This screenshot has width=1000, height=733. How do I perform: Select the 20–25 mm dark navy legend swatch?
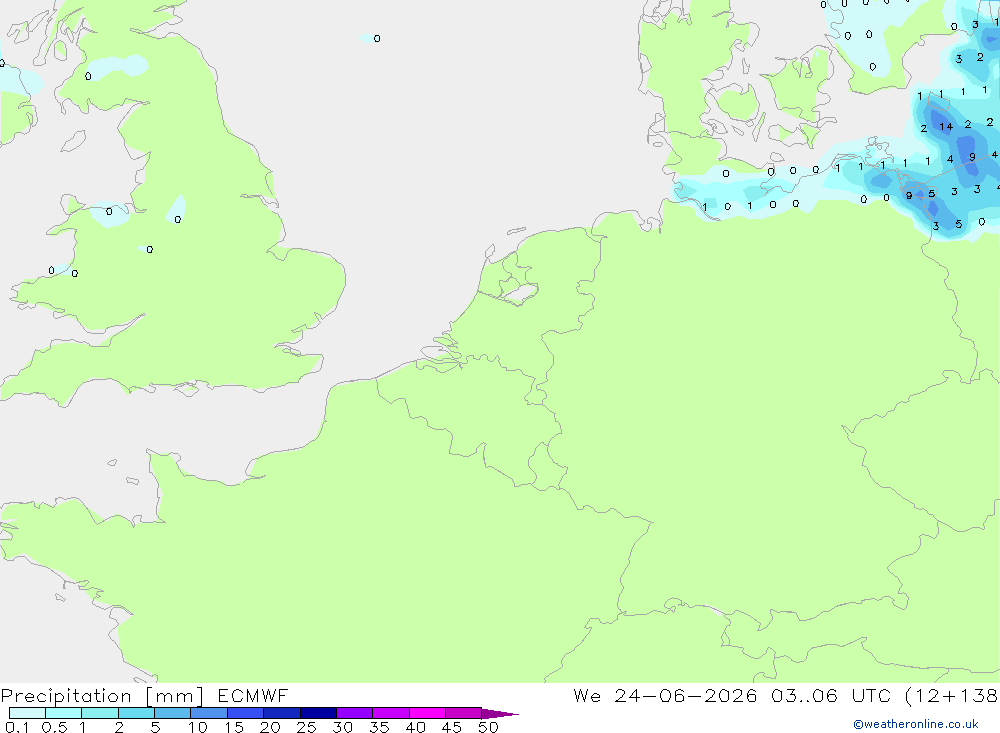[281, 713]
